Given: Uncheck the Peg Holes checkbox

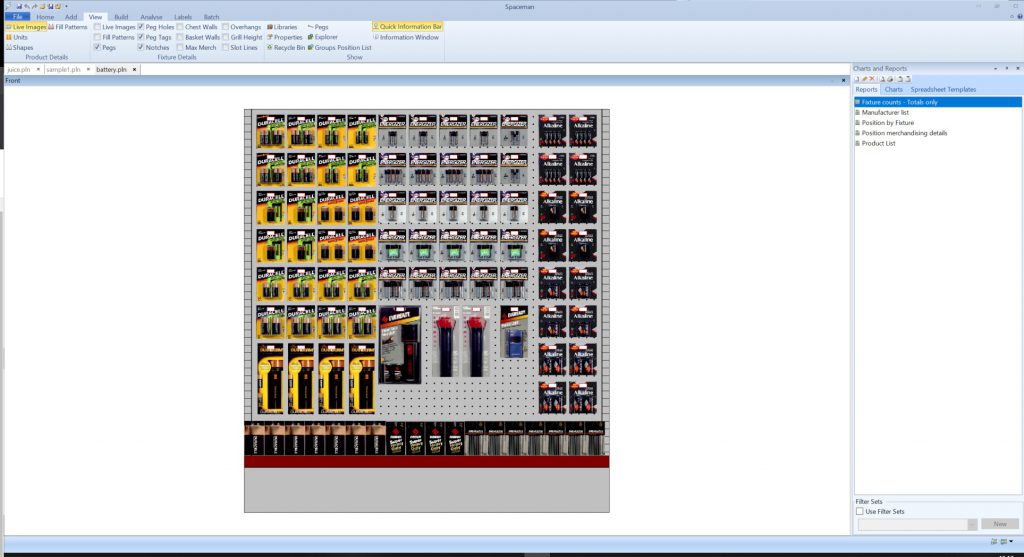Looking at the screenshot, I should point(140,27).
